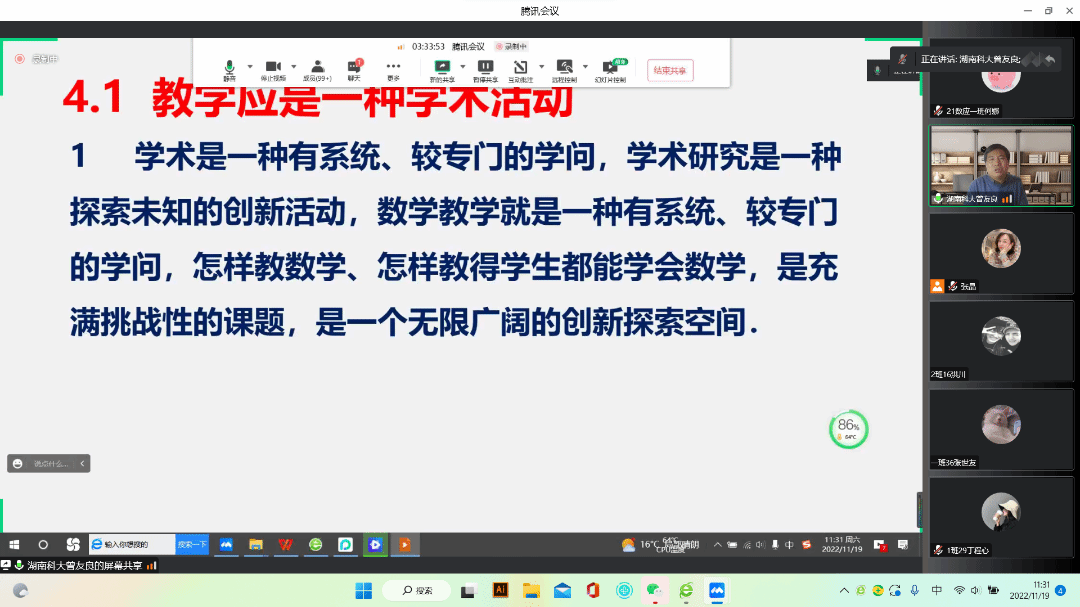Viewport: 1080px width, 607px height.
Task: Expand the arrow beside the stop video button
Action: point(294,67)
